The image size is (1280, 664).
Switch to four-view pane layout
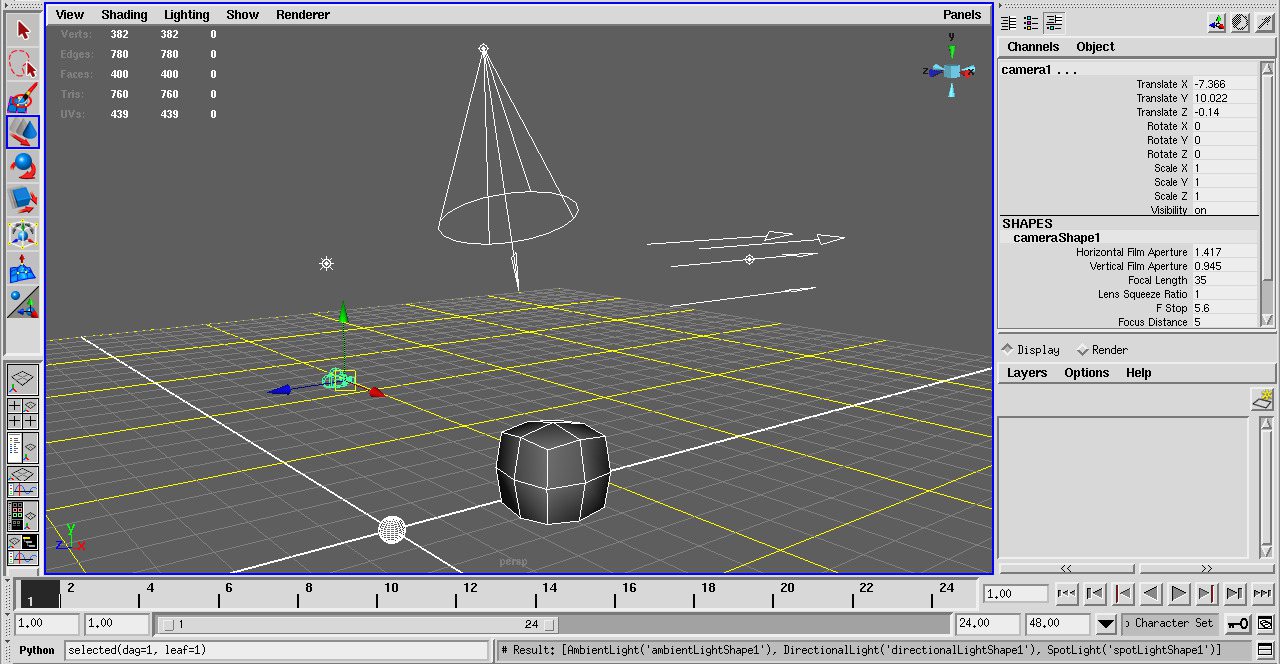[x=23, y=414]
